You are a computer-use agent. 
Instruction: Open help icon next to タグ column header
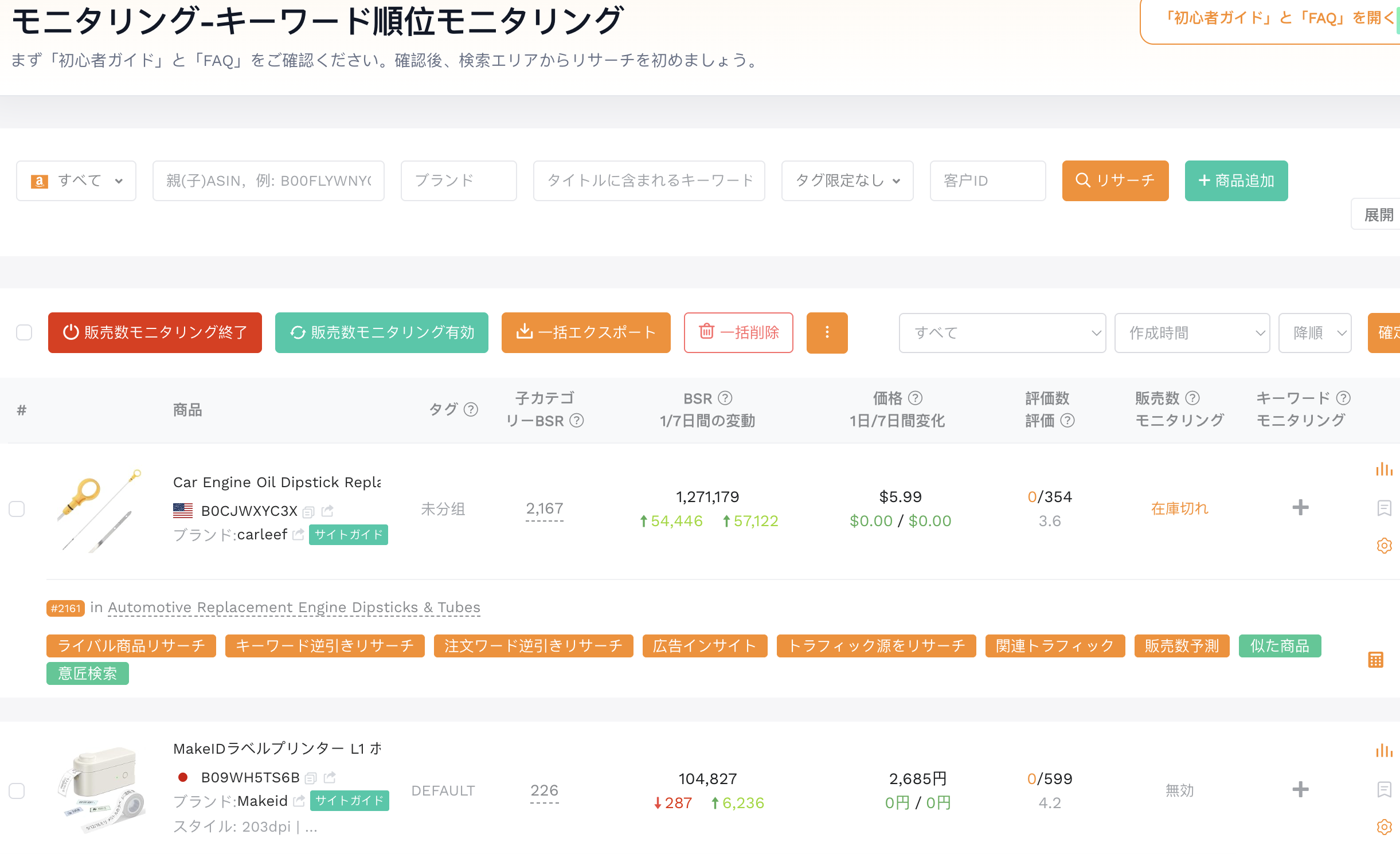click(471, 409)
